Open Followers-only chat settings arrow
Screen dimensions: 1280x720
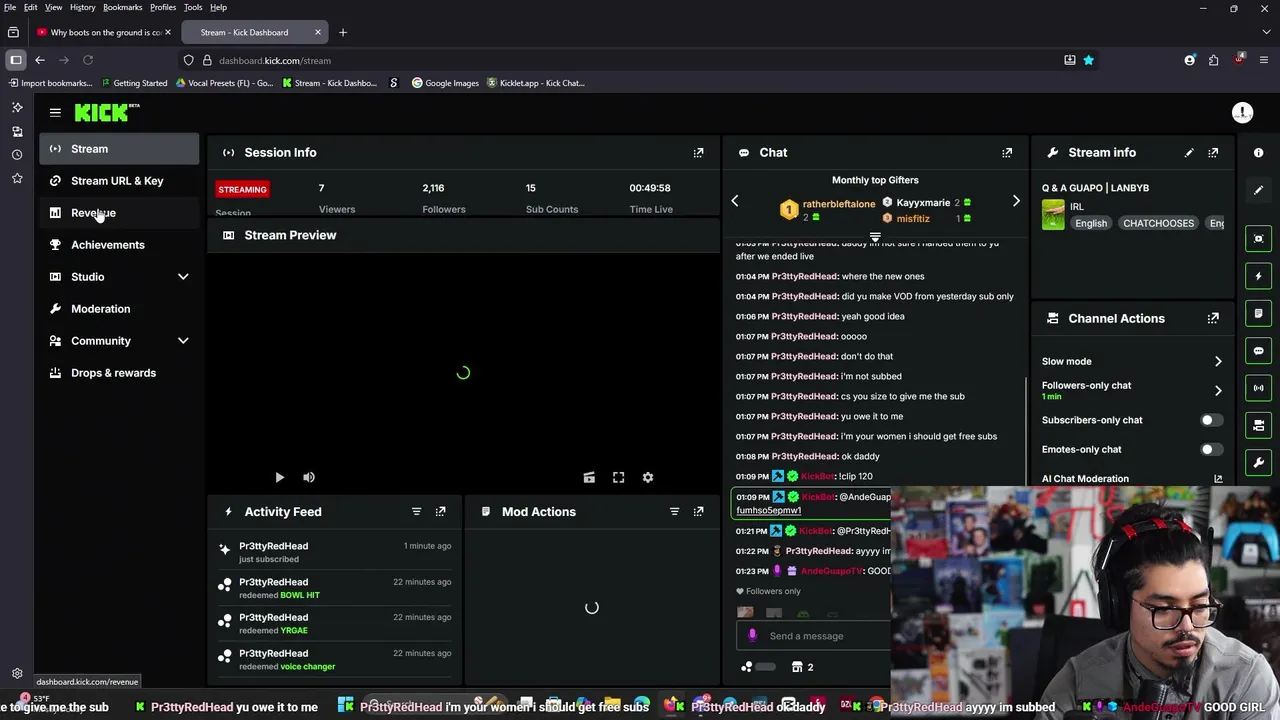[1218, 390]
